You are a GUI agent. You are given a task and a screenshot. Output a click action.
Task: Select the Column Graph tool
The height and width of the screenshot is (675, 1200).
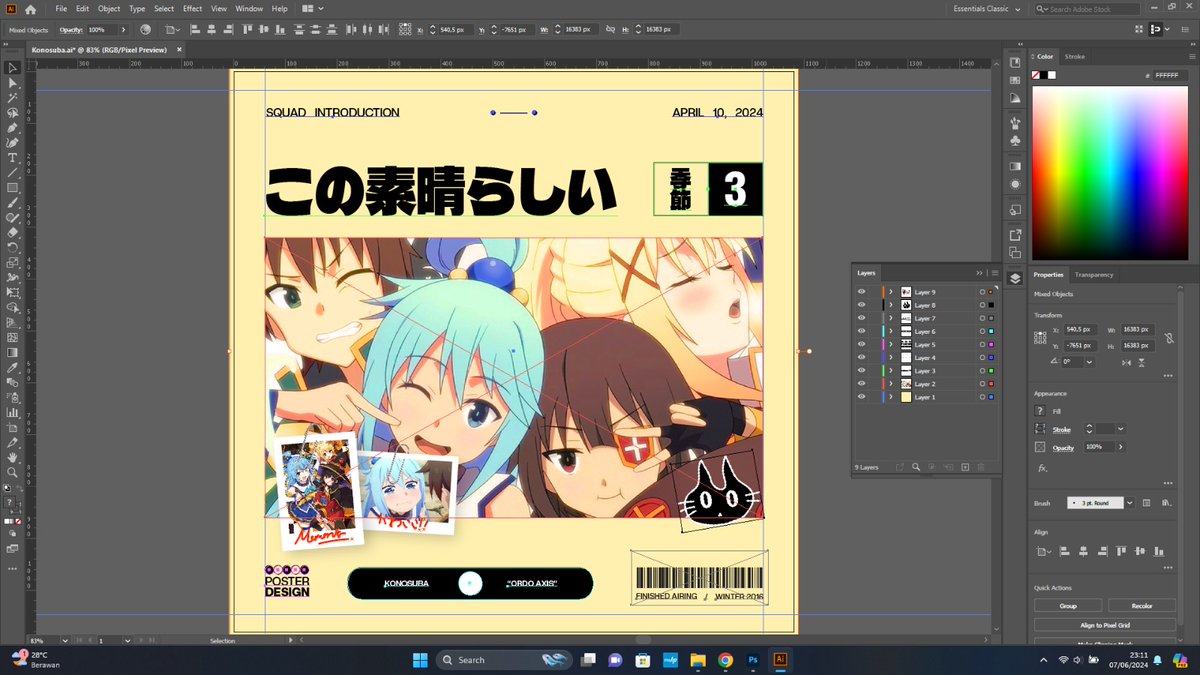point(13,412)
